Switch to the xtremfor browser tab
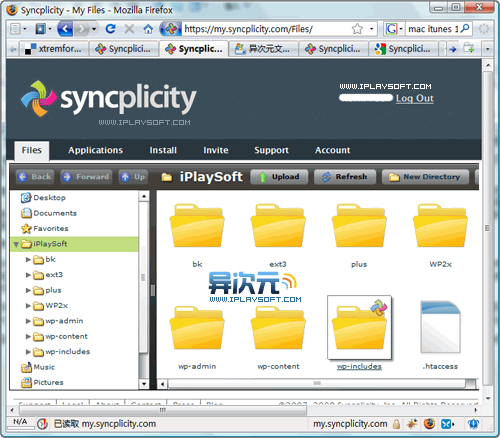500x438 pixels. click(54, 49)
